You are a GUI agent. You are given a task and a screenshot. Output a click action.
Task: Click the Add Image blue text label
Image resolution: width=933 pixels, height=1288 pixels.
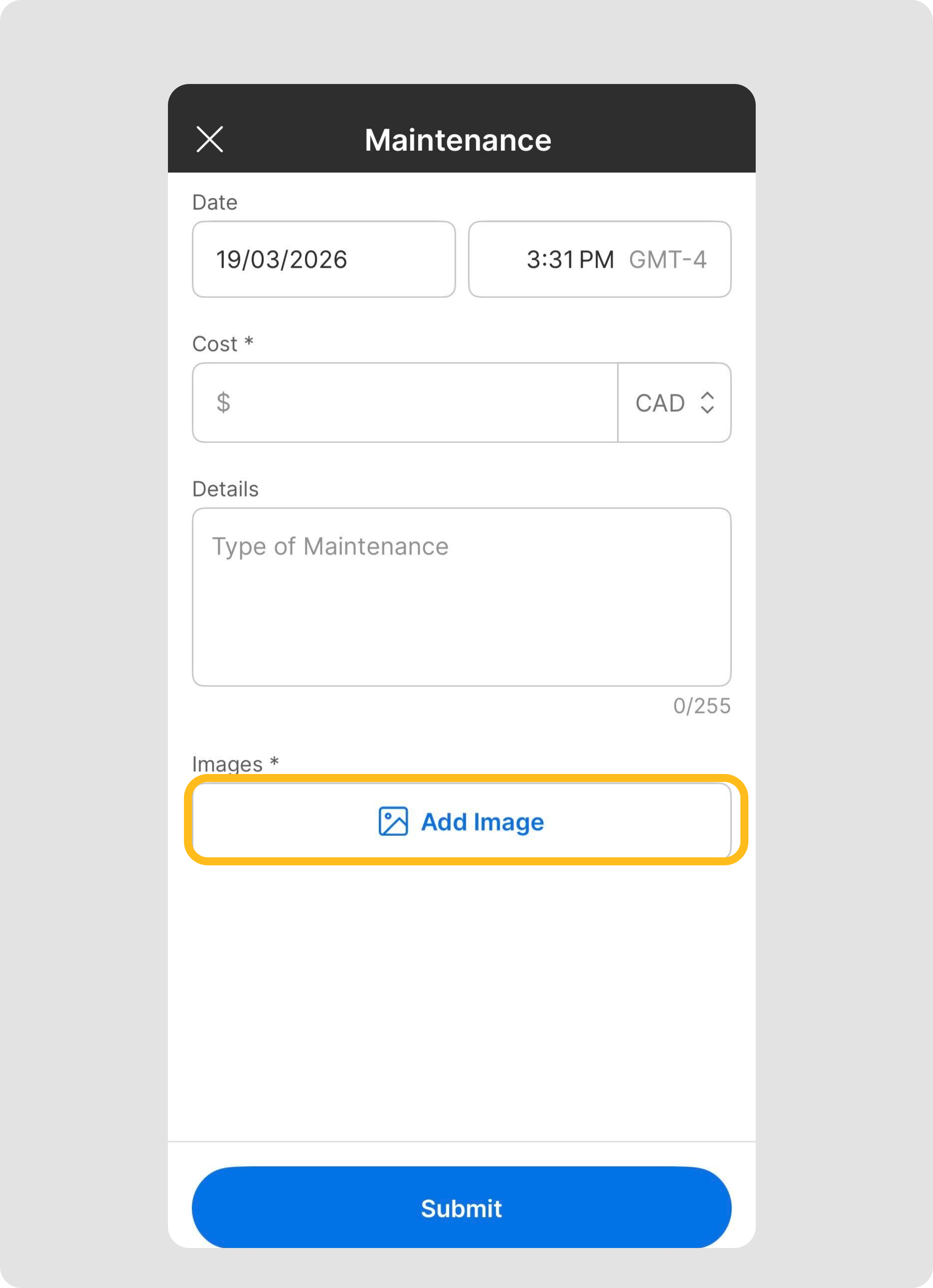[x=482, y=822]
